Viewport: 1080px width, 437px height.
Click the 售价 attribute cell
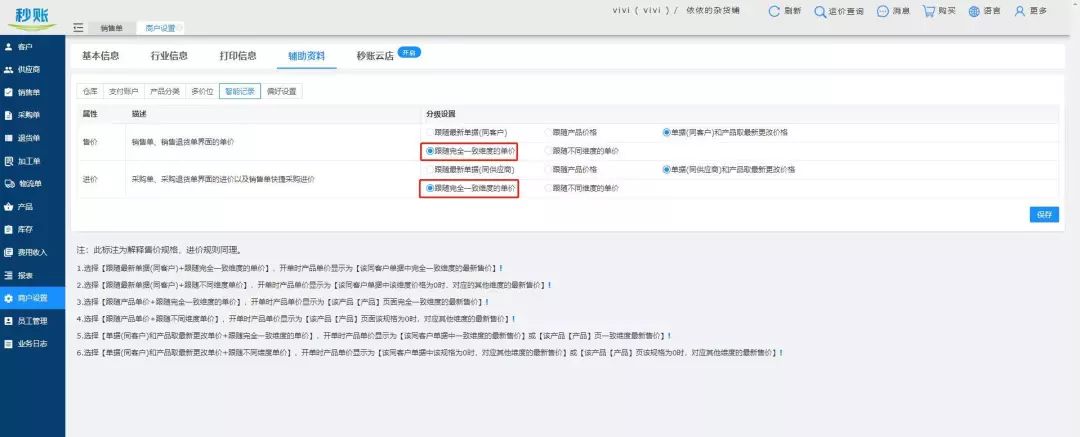pyautogui.click(x=90, y=141)
